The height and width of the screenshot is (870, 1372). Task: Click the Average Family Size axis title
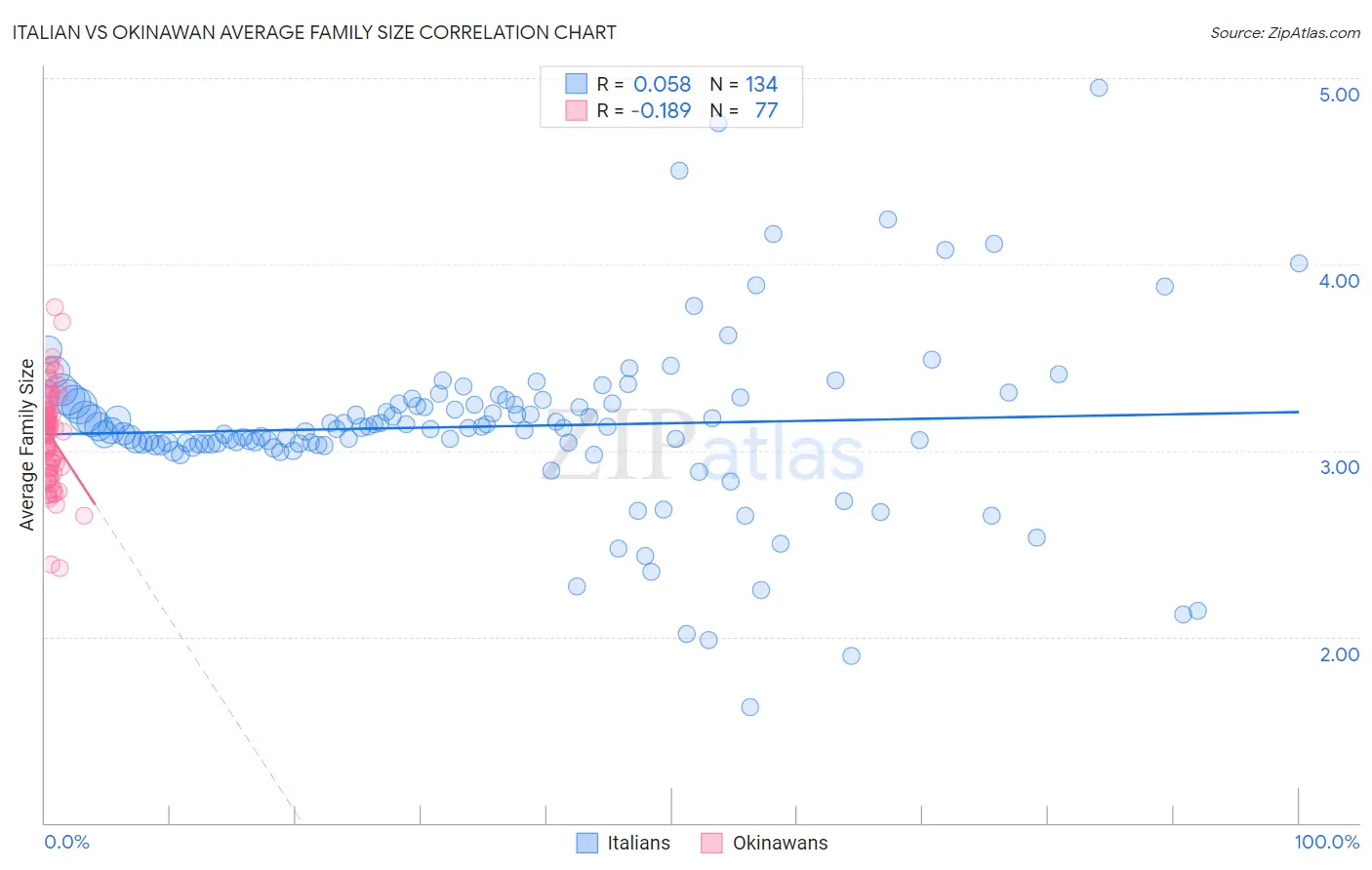[x=27, y=445]
